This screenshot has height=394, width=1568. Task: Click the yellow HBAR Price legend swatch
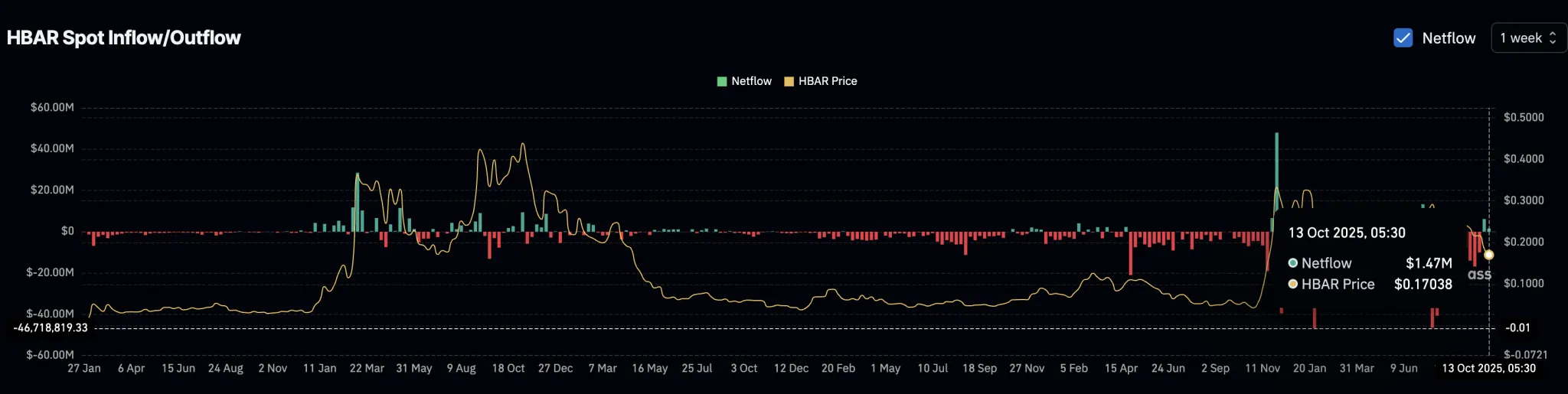pyautogui.click(x=789, y=81)
